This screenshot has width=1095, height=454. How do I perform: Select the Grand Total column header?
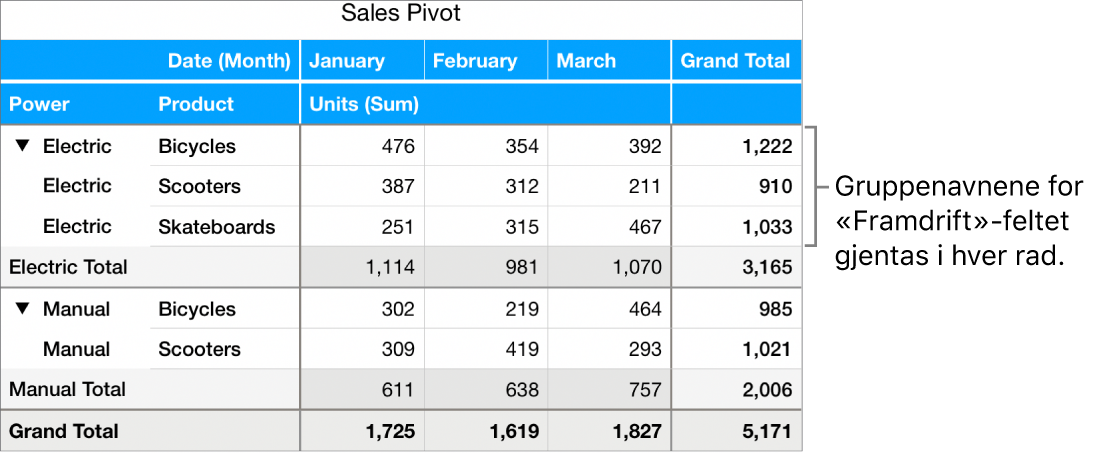[735, 61]
